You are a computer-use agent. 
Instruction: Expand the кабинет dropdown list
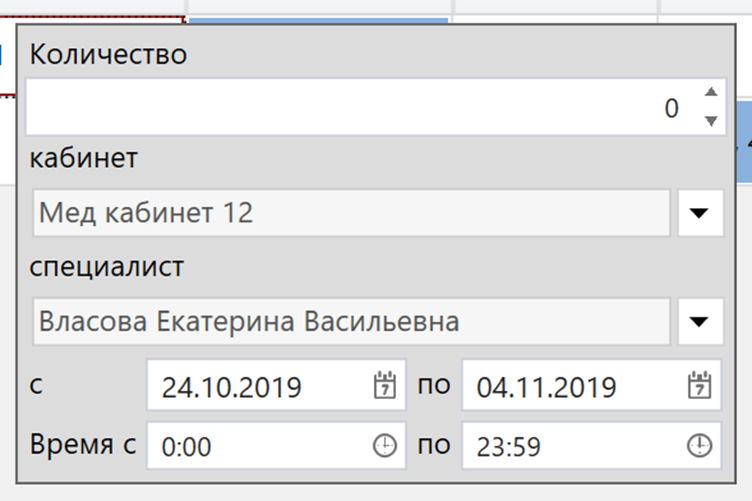[x=700, y=213]
